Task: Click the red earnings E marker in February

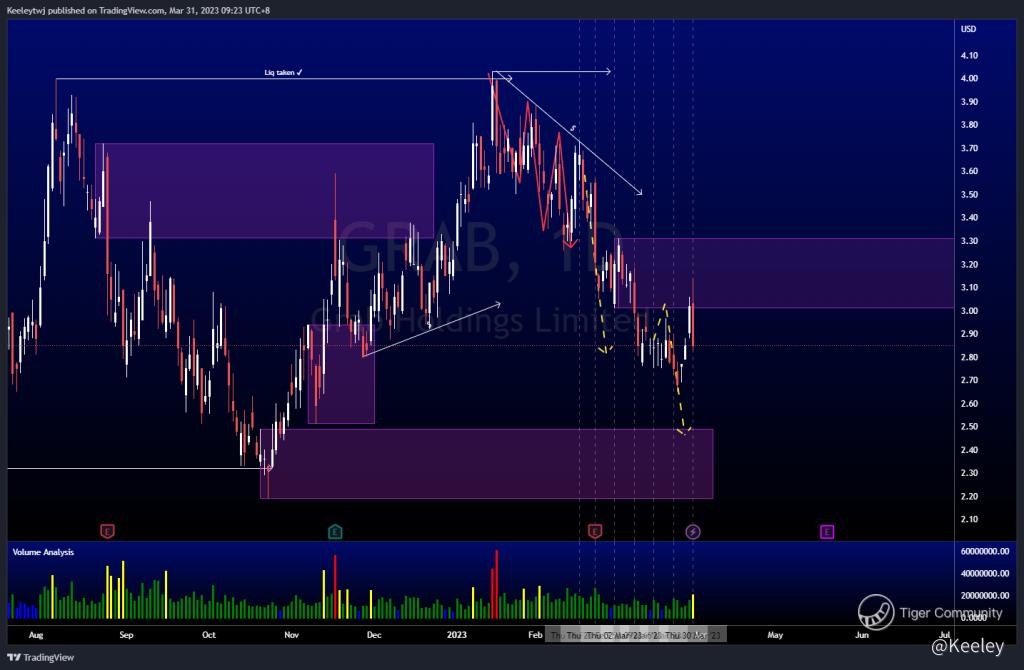Action: click(x=594, y=531)
